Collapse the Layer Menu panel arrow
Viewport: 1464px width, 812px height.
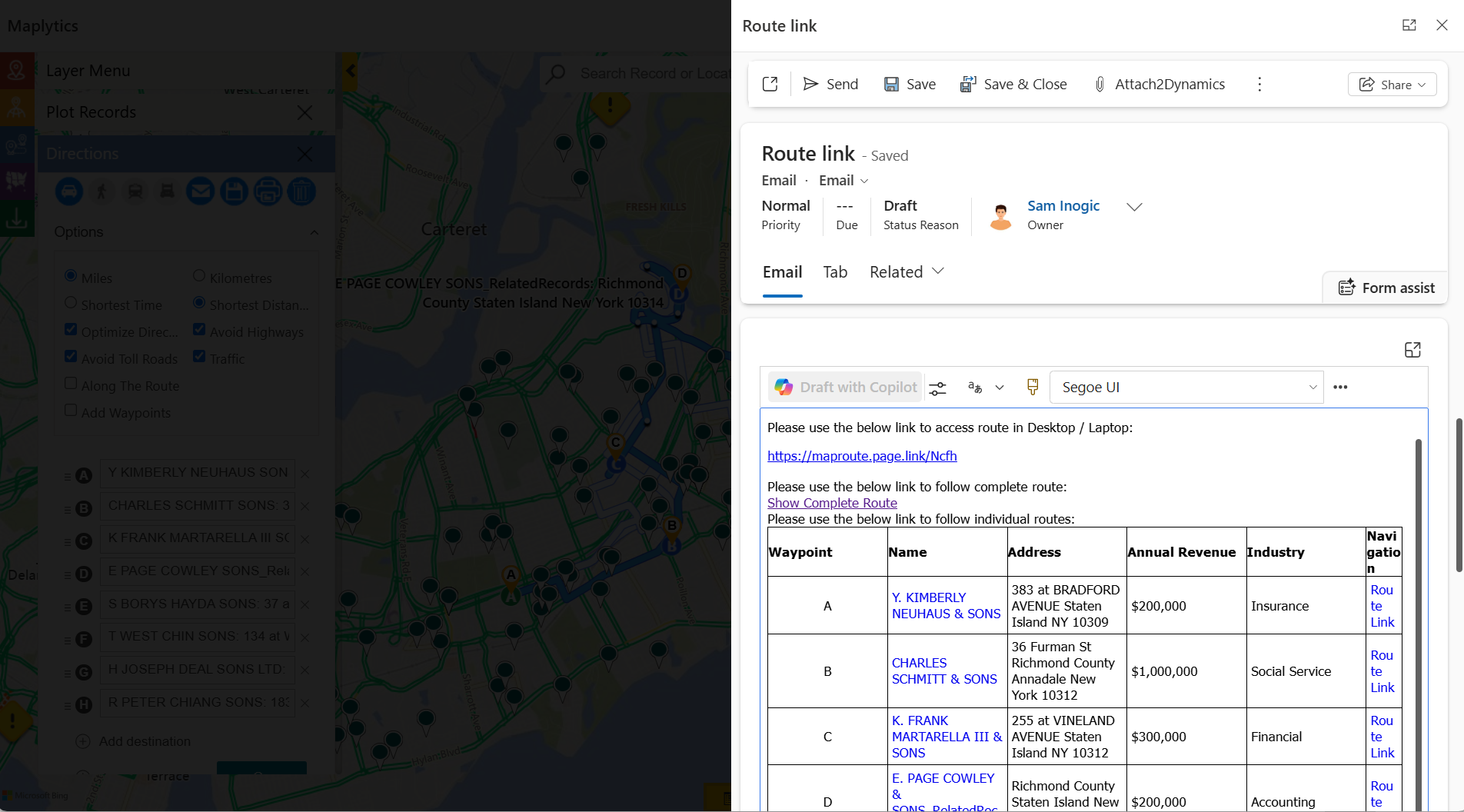tap(351, 72)
